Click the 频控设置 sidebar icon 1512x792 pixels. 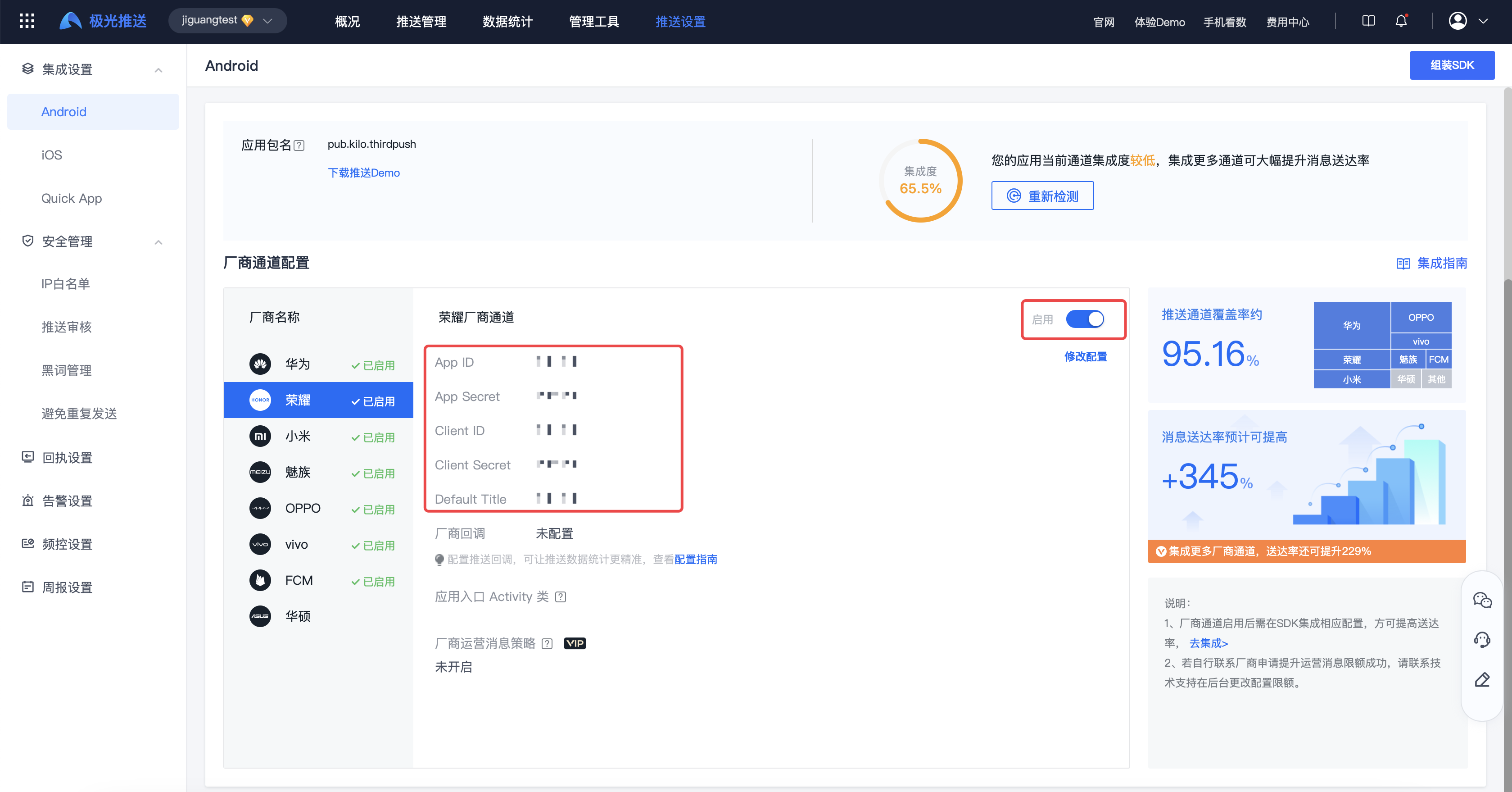pos(27,544)
